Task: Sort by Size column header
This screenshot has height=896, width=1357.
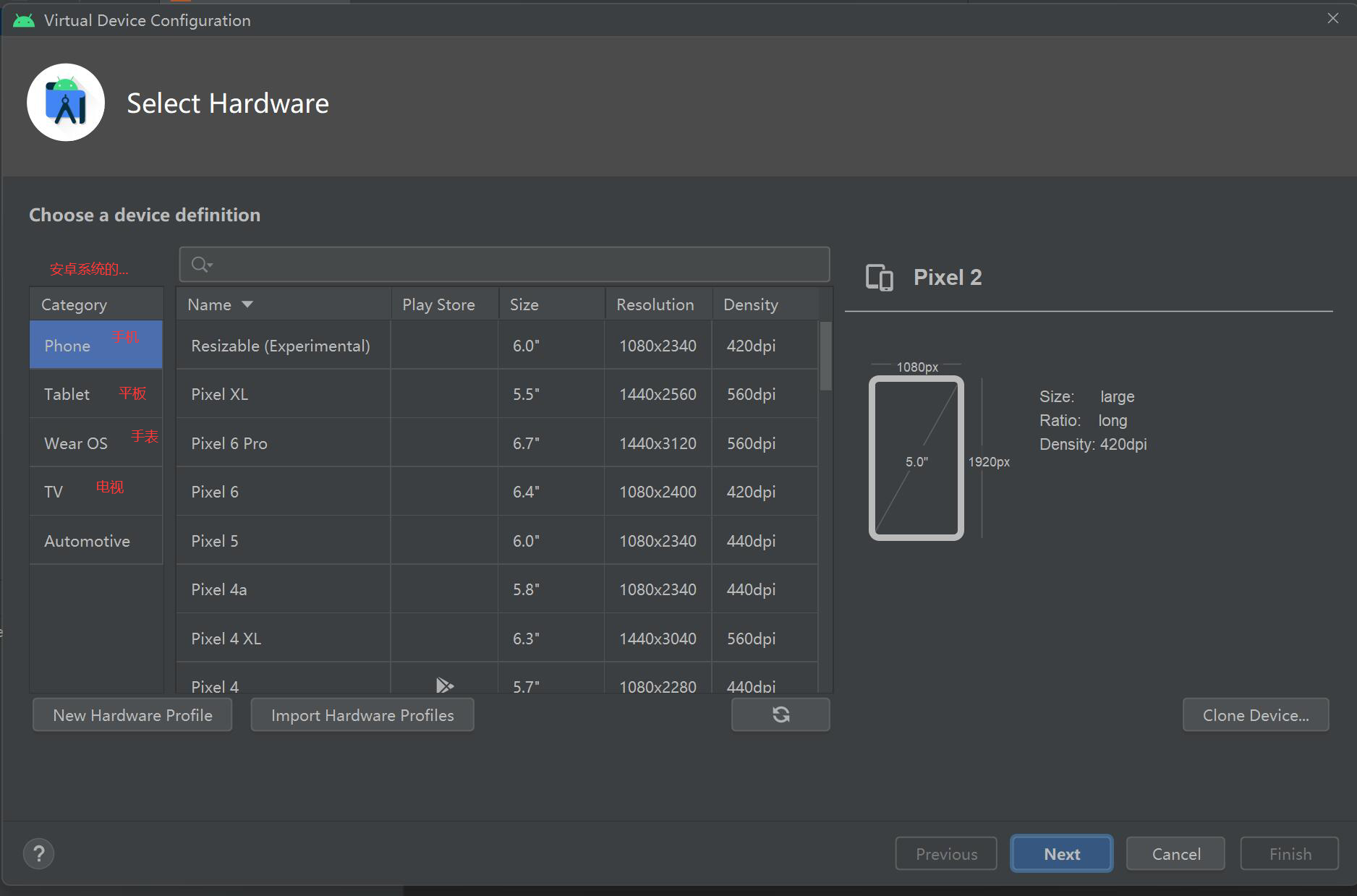Action: tap(552, 304)
